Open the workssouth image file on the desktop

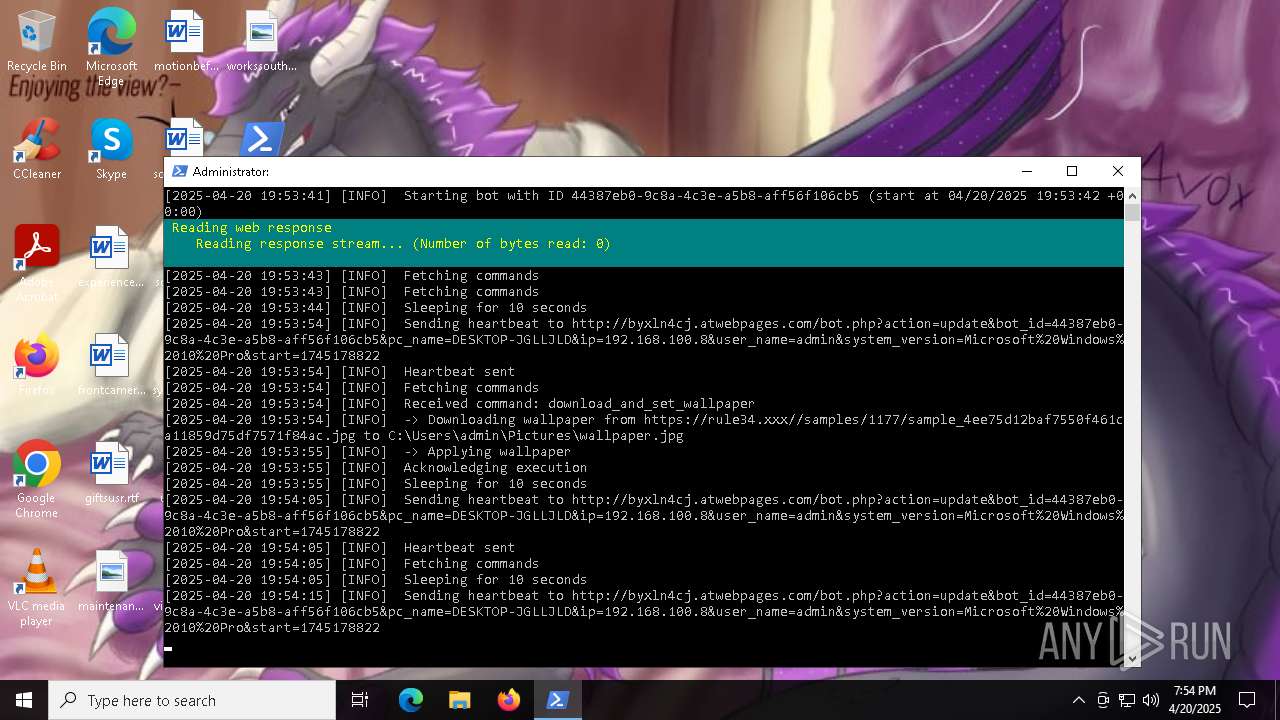click(261, 41)
